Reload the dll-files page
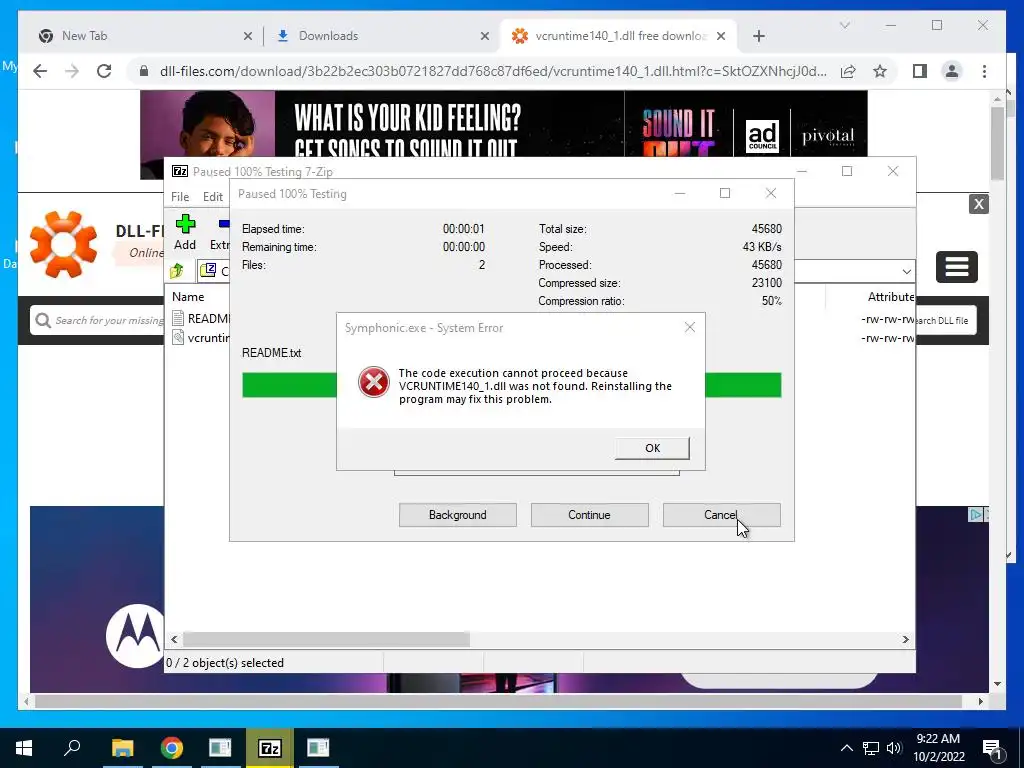This screenshot has height=768, width=1024. tap(104, 71)
